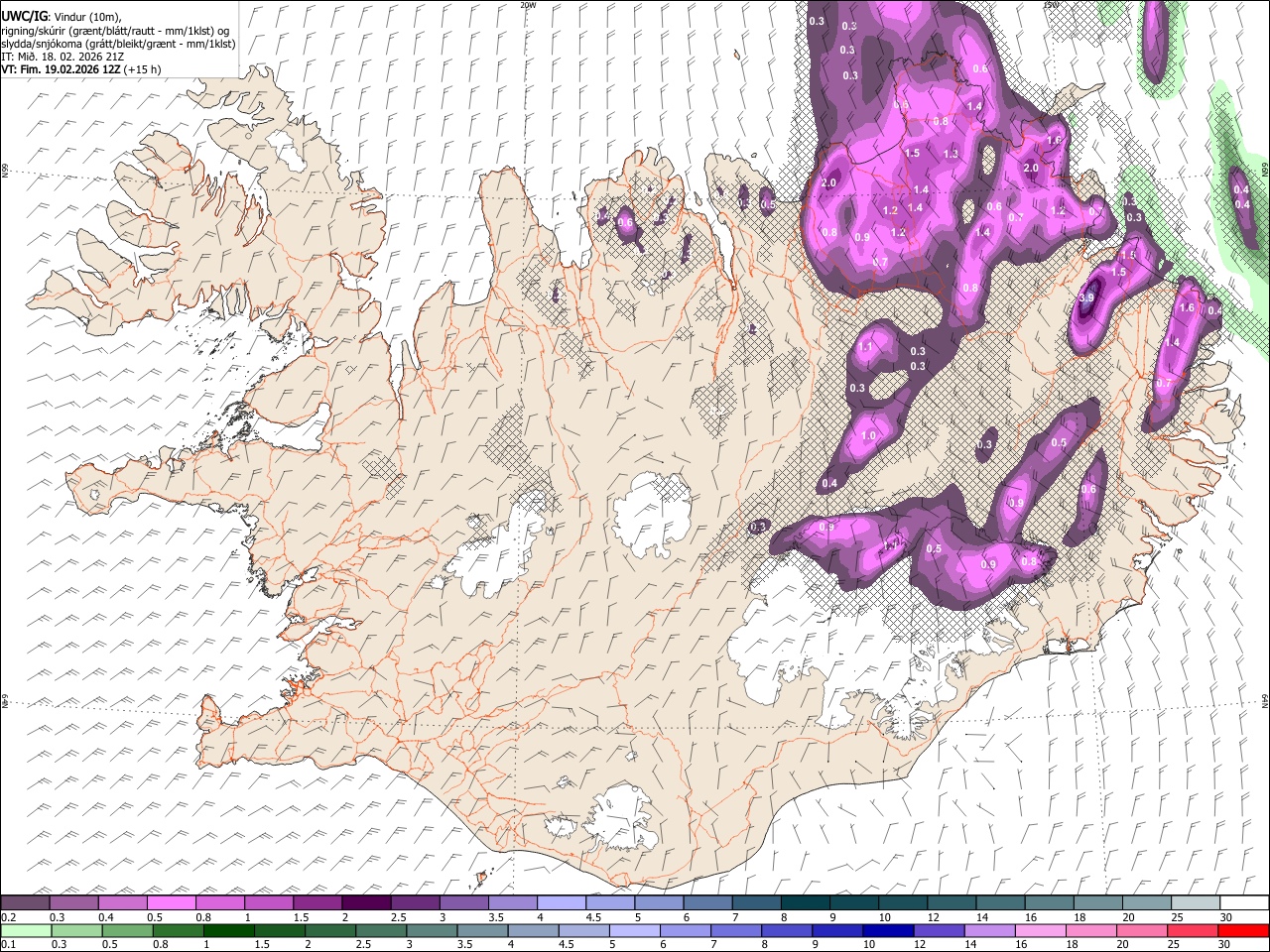
Task: Click the darkest purple 2 swatch in upper legend row
Action: click(x=366, y=903)
